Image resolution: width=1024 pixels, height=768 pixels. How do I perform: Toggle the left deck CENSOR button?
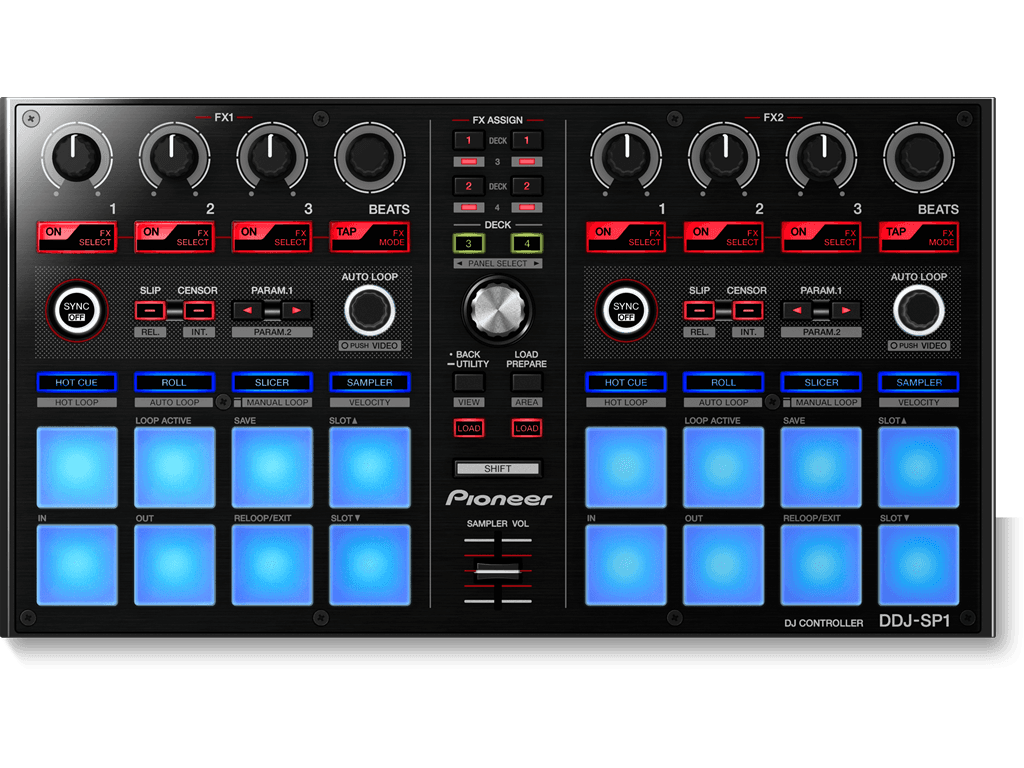click(x=199, y=310)
